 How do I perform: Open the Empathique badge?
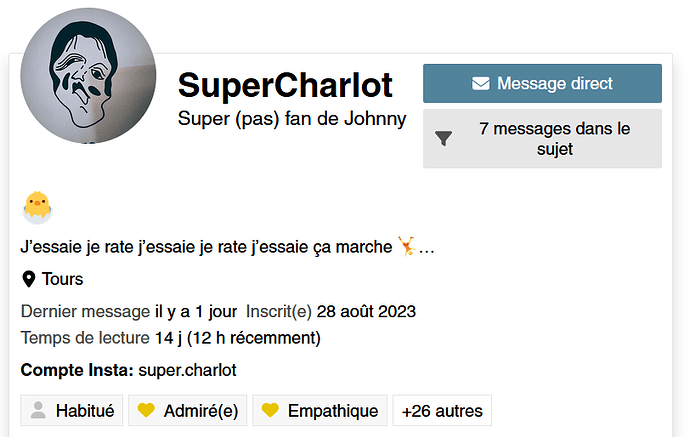(320, 410)
